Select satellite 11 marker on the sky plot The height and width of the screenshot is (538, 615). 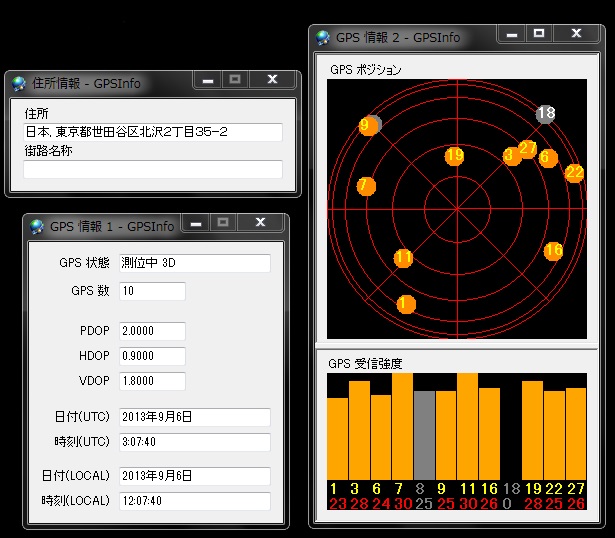403,258
